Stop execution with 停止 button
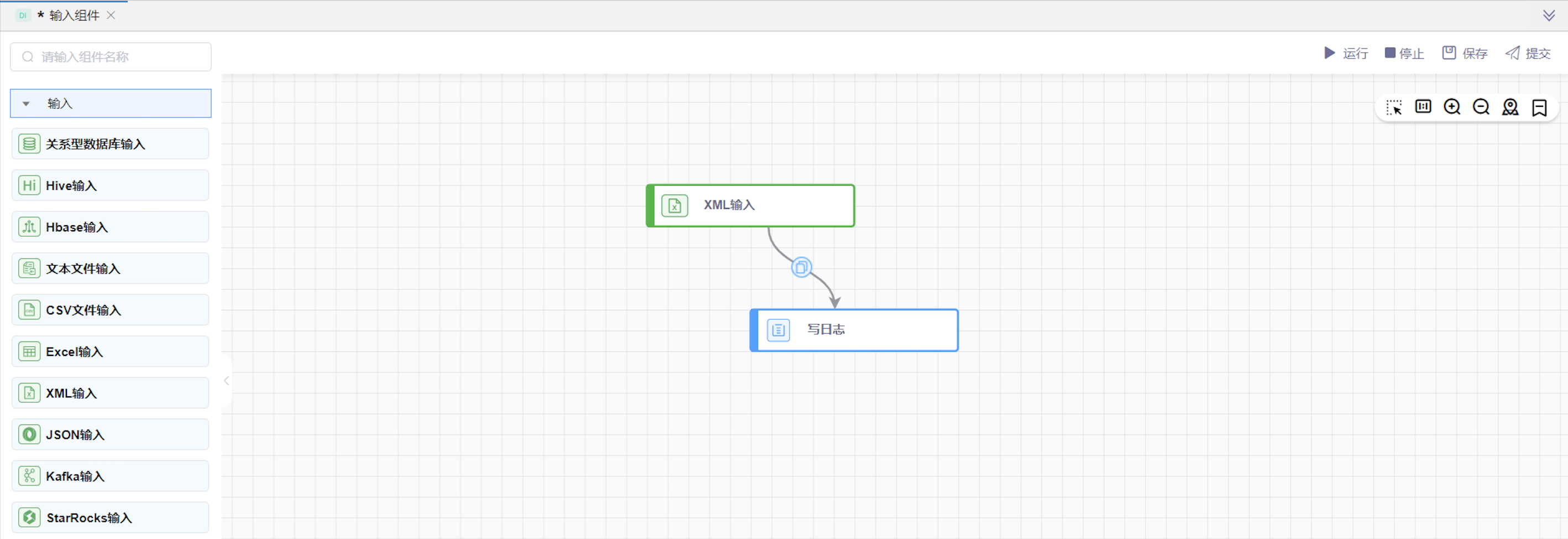Viewport: 1568px width, 539px height. click(x=1404, y=54)
